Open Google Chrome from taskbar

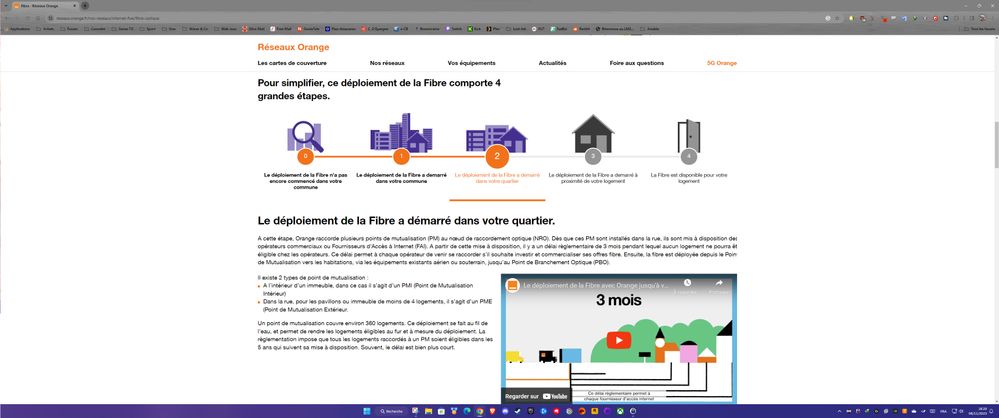coord(480,412)
